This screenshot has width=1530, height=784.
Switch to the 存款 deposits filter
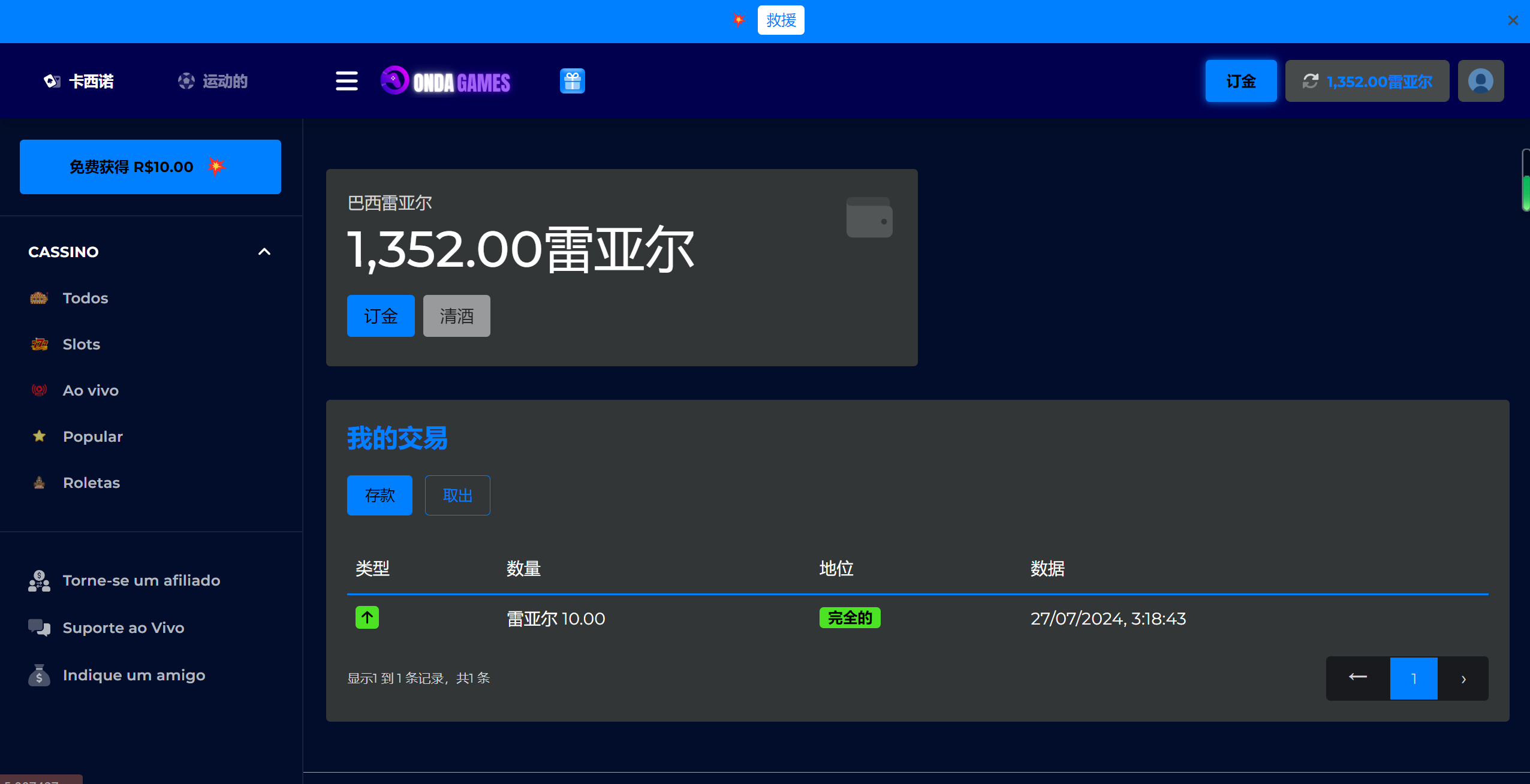380,495
